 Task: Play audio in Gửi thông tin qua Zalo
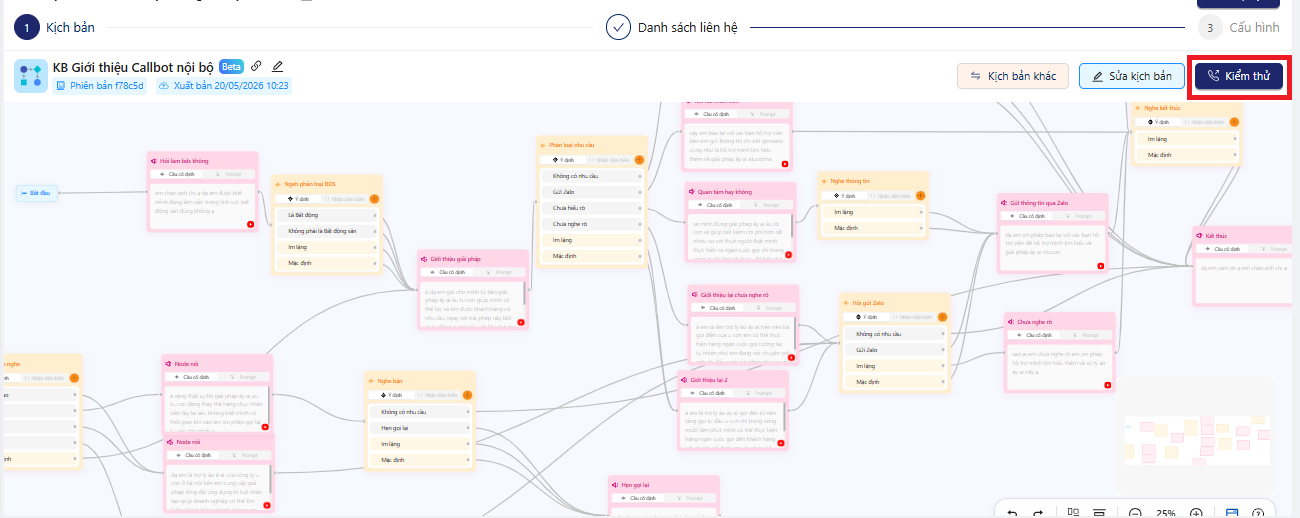1100,266
